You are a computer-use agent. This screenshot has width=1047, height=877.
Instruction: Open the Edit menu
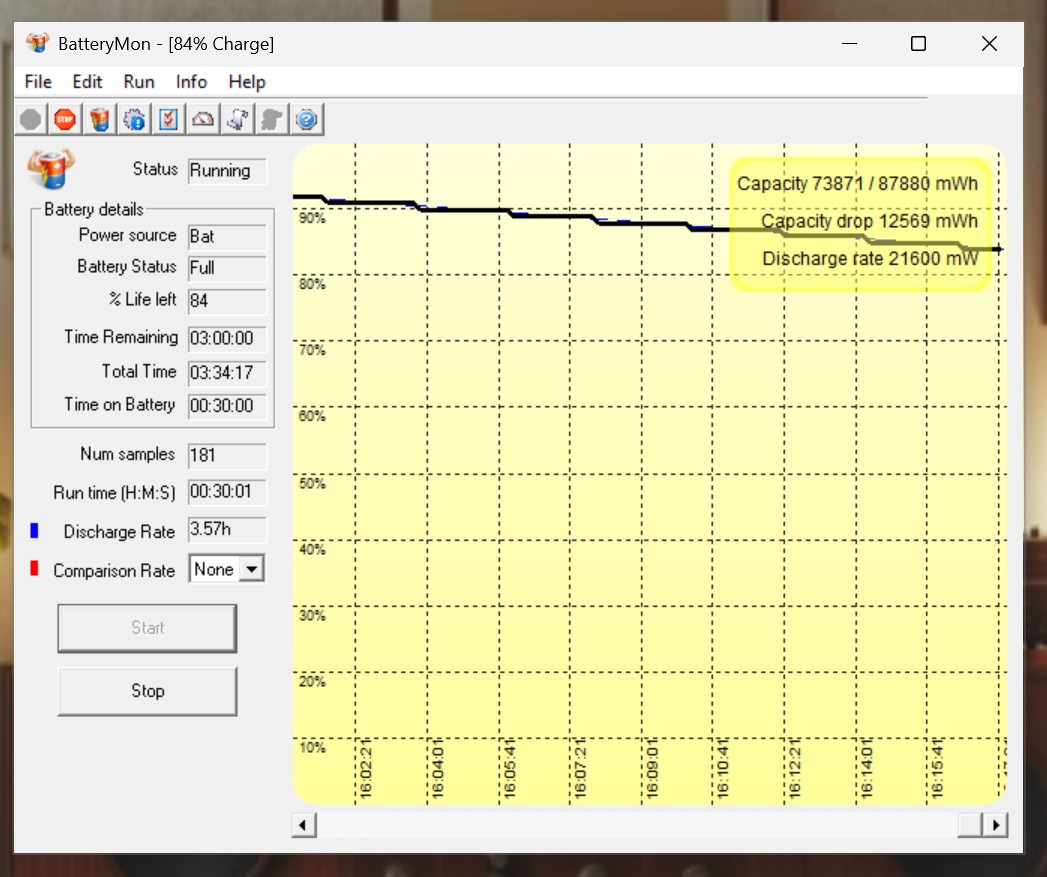coord(87,81)
